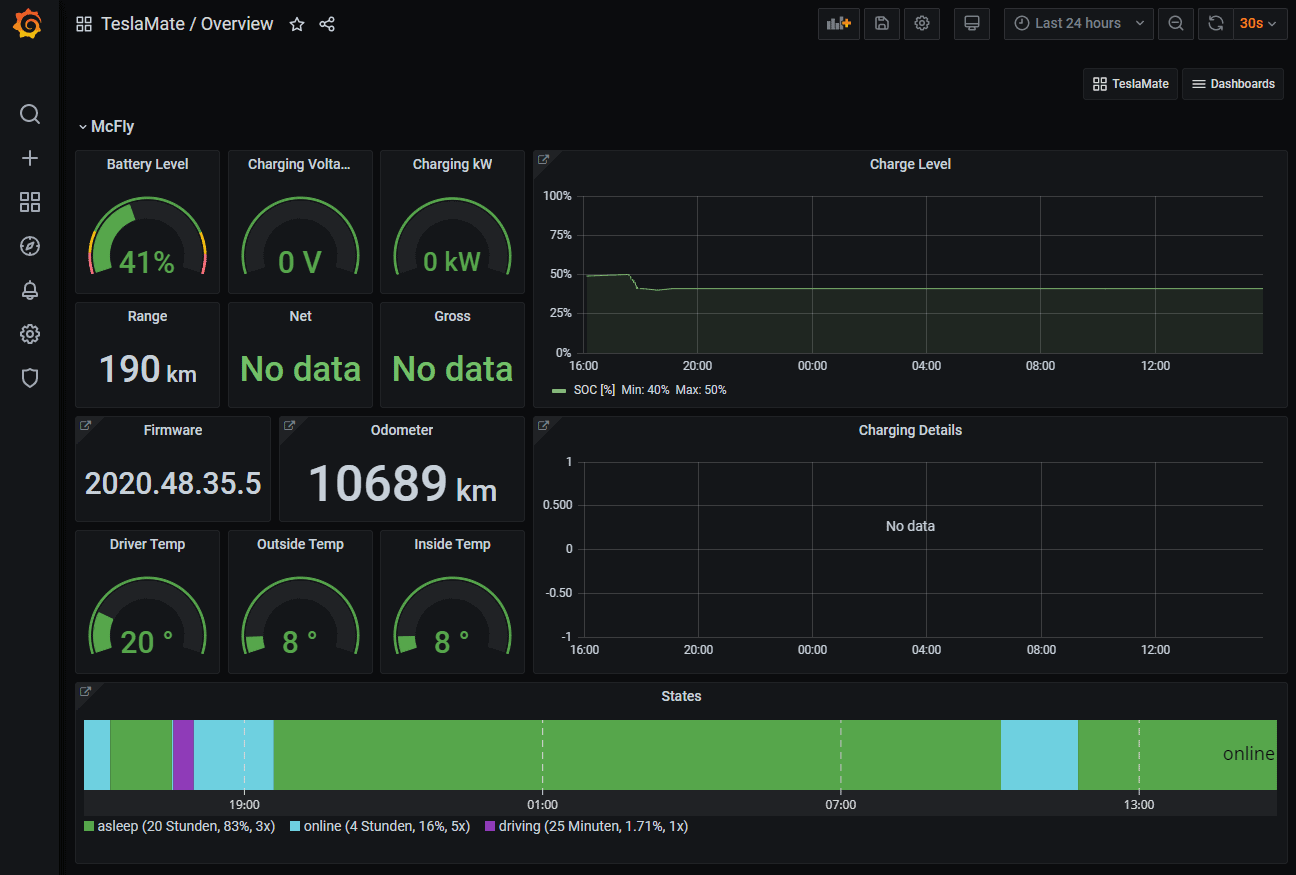Viewport: 1296px width, 875px height.
Task: Open dashboard settings gear in toolbar
Action: point(921,23)
